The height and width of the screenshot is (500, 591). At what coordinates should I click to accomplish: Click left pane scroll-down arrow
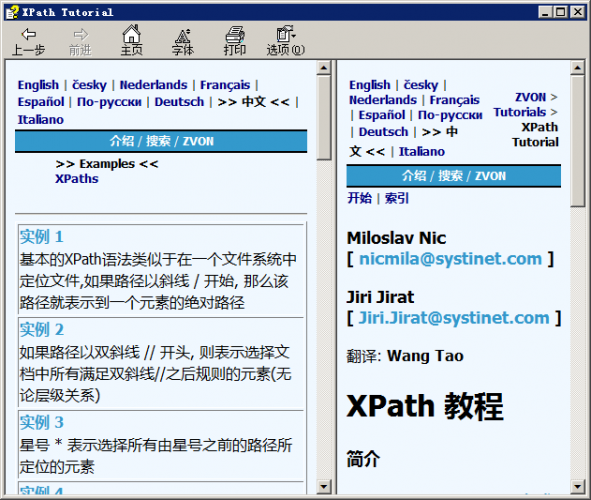(323, 486)
